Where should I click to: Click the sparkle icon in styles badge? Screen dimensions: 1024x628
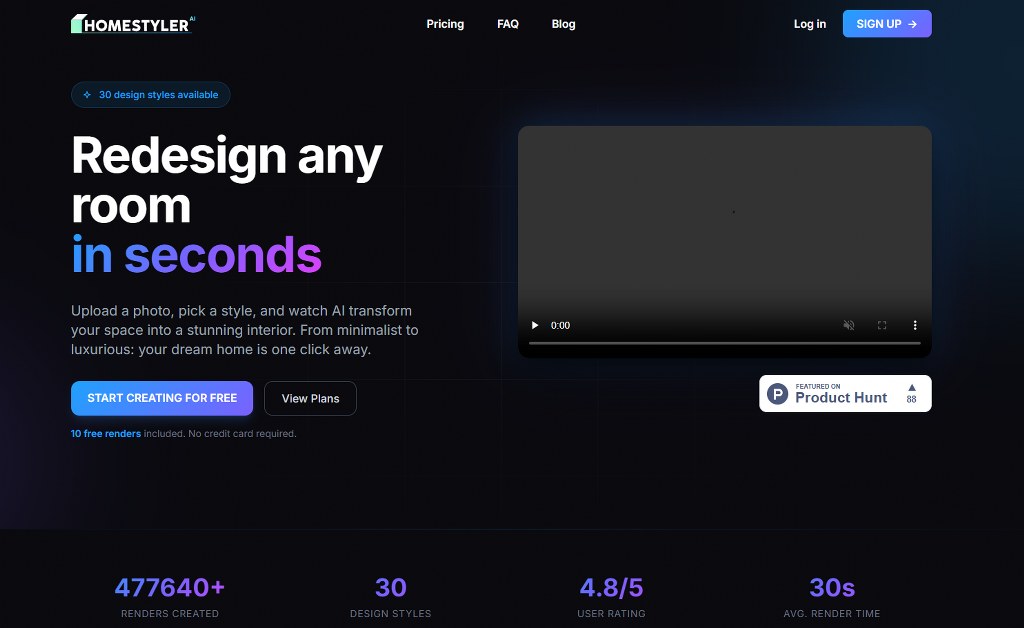point(87,95)
